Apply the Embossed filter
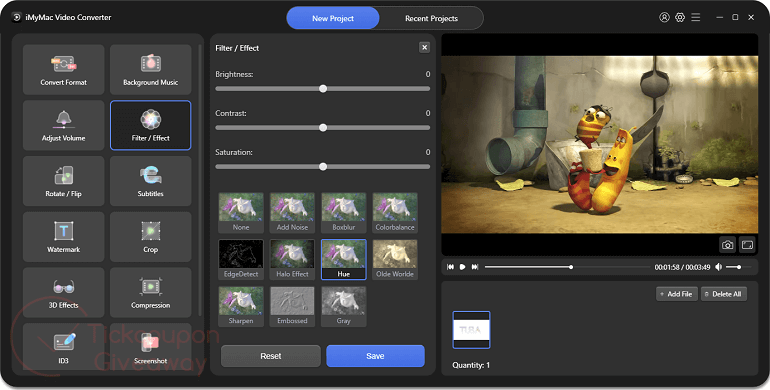Image resolution: width=770 pixels, height=390 pixels. [x=292, y=306]
